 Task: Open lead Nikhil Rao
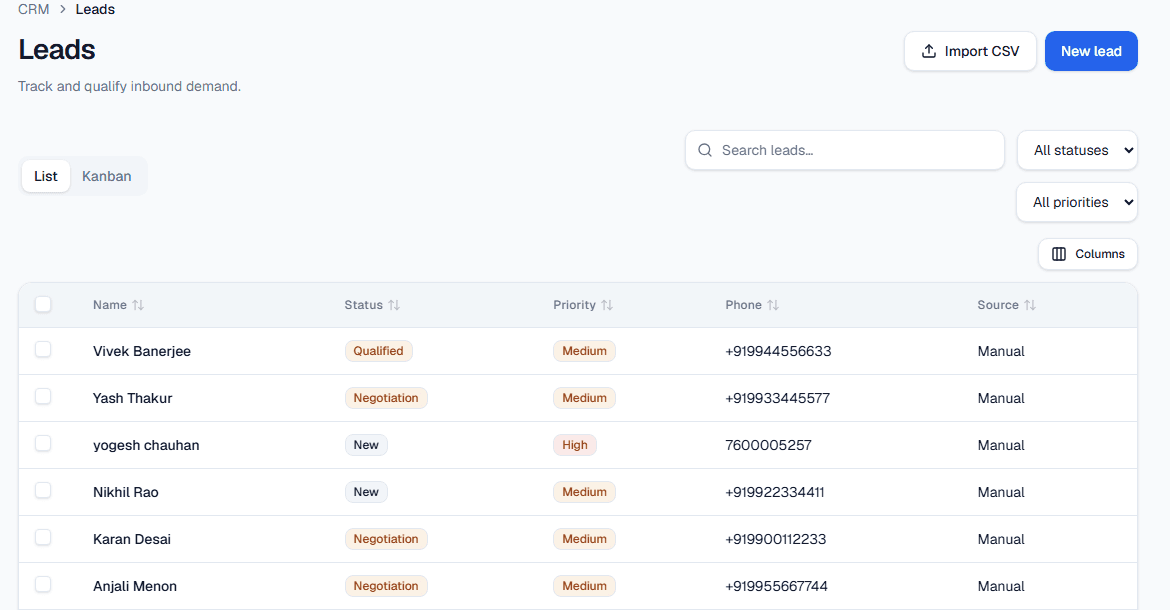tap(125, 492)
